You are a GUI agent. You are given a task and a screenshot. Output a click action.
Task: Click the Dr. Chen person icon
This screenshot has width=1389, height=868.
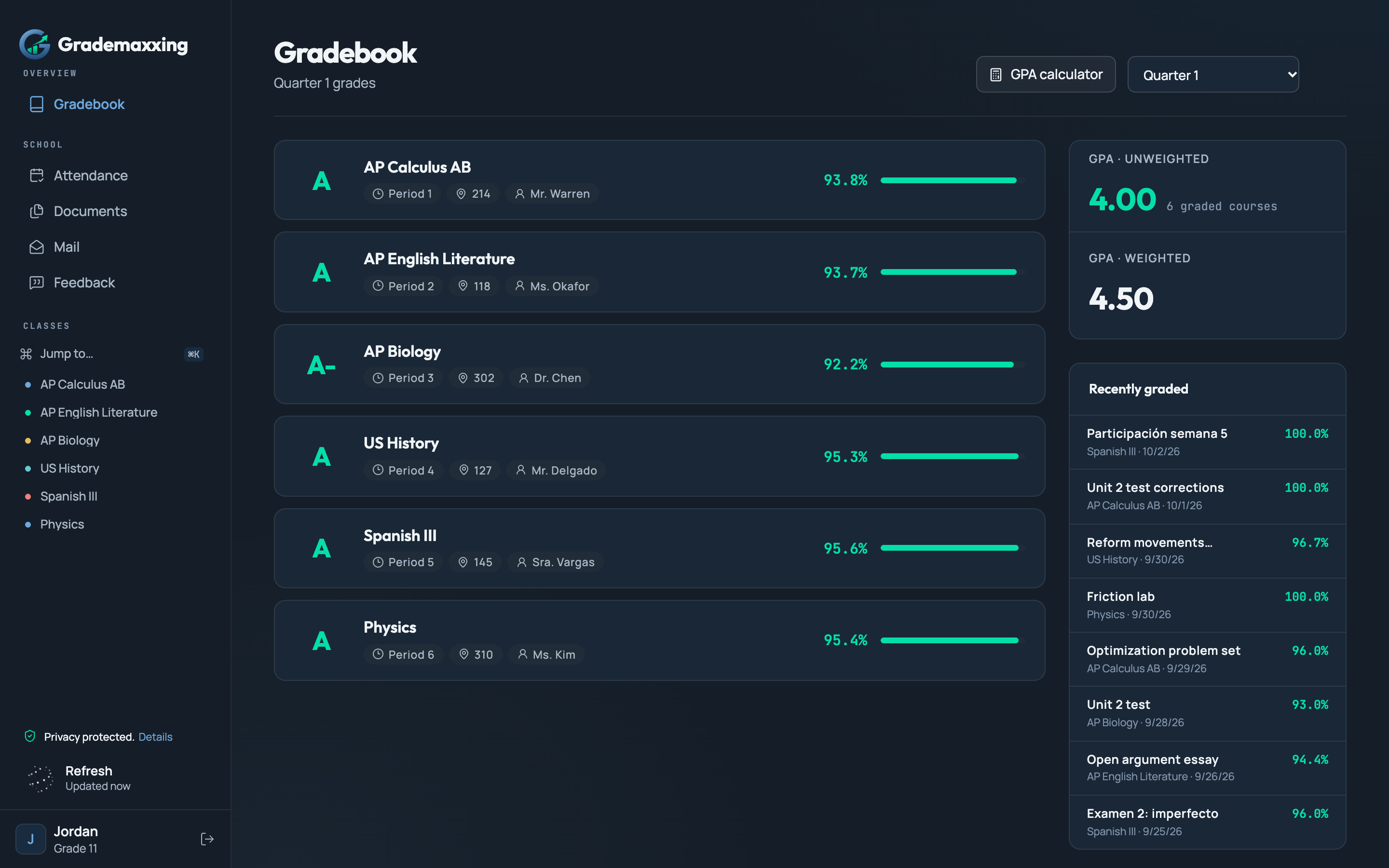[523, 378]
